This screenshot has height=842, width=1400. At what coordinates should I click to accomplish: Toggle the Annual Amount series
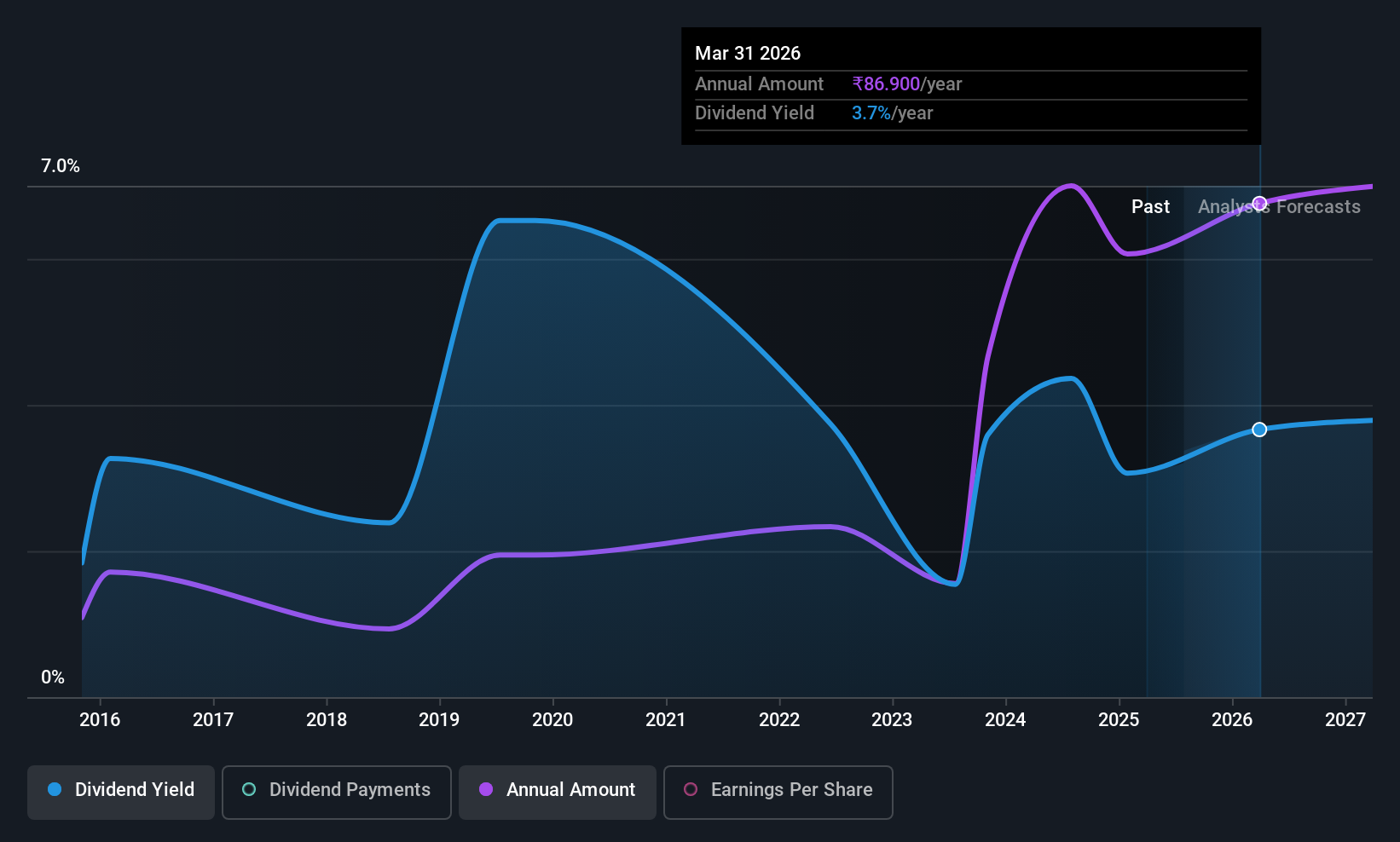point(558,792)
